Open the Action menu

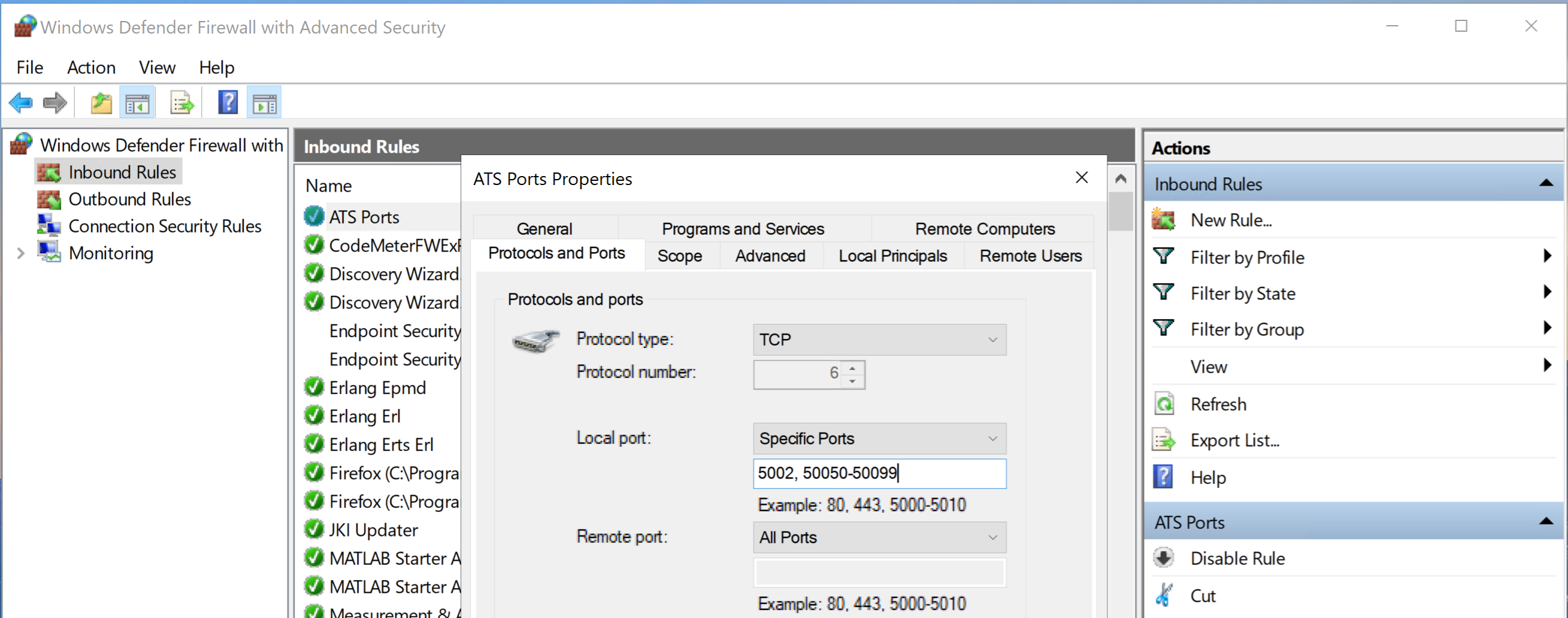pos(91,67)
